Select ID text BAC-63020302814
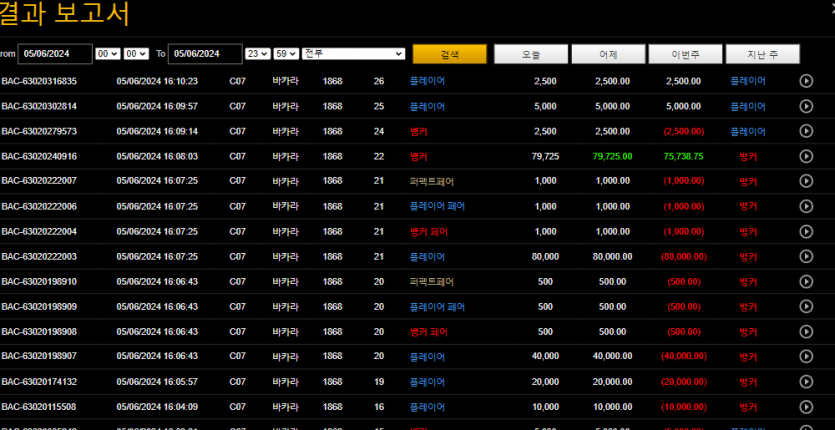This screenshot has height=430, width=835. click(39, 107)
